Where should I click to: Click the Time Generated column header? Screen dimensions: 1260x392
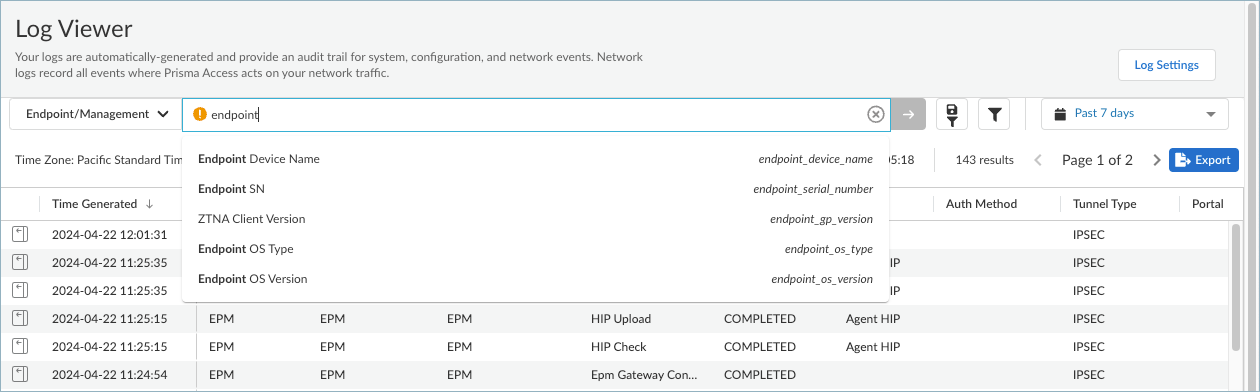point(94,204)
